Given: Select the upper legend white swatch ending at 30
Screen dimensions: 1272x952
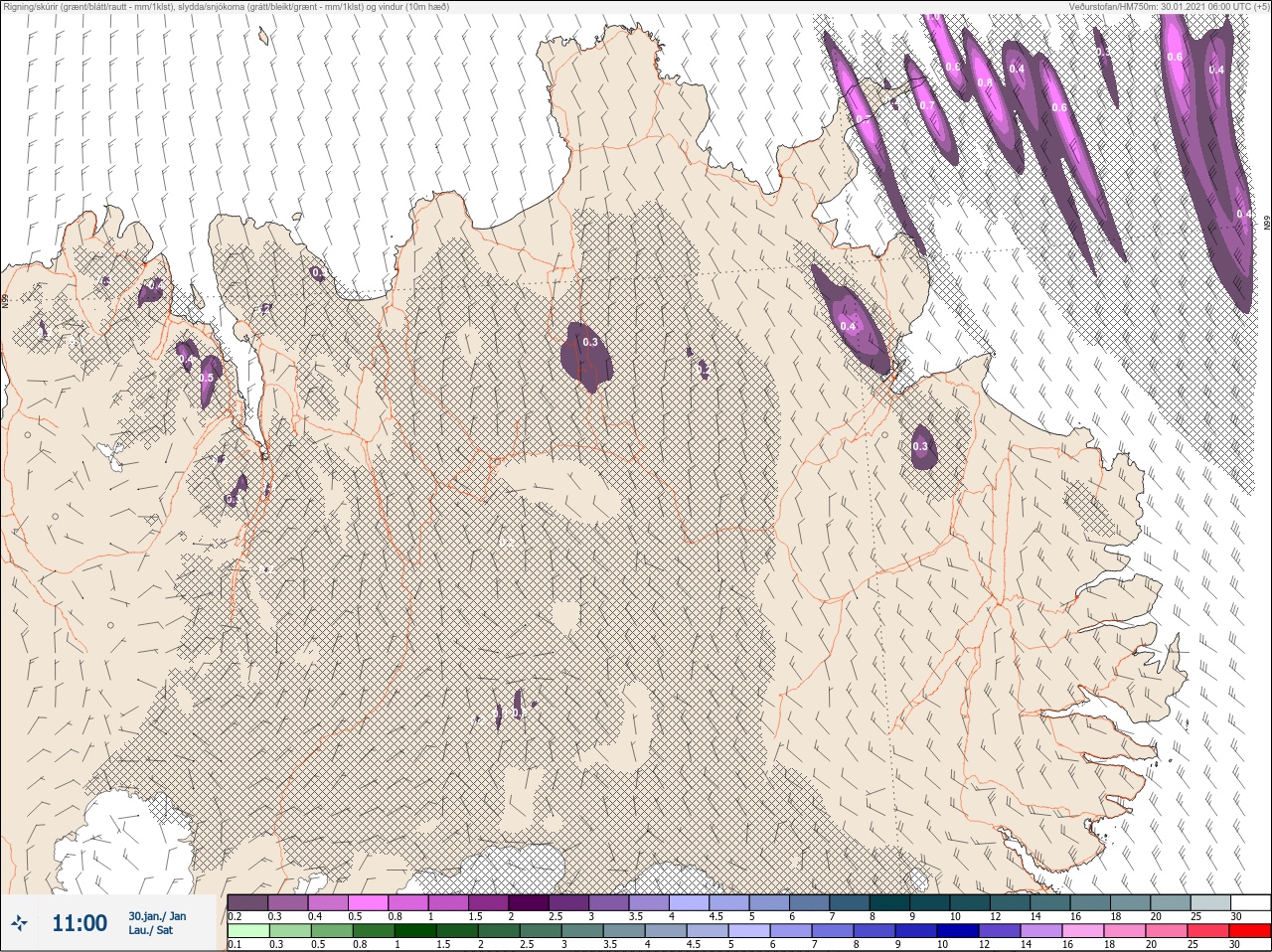Looking at the screenshot, I should (1250, 902).
